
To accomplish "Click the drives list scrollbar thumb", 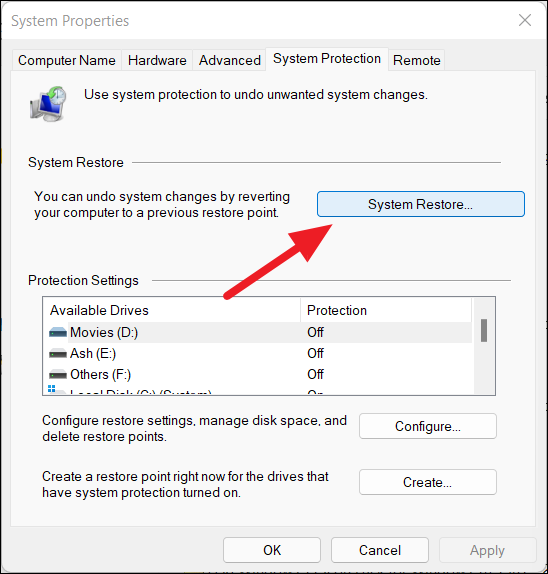I will click(x=484, y=331).
